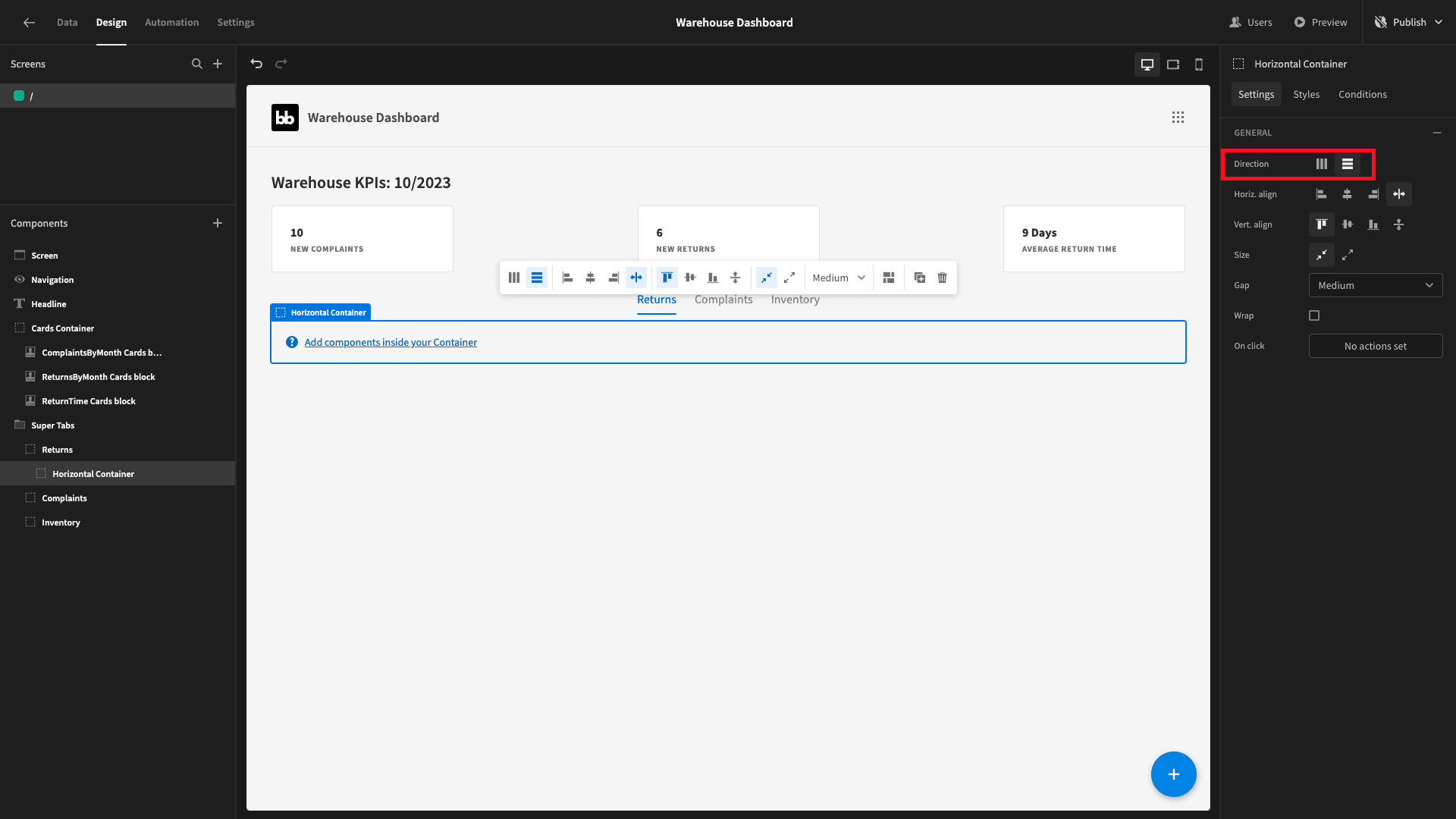
Task: Click No actions set button
Action: pos(1376,346)
